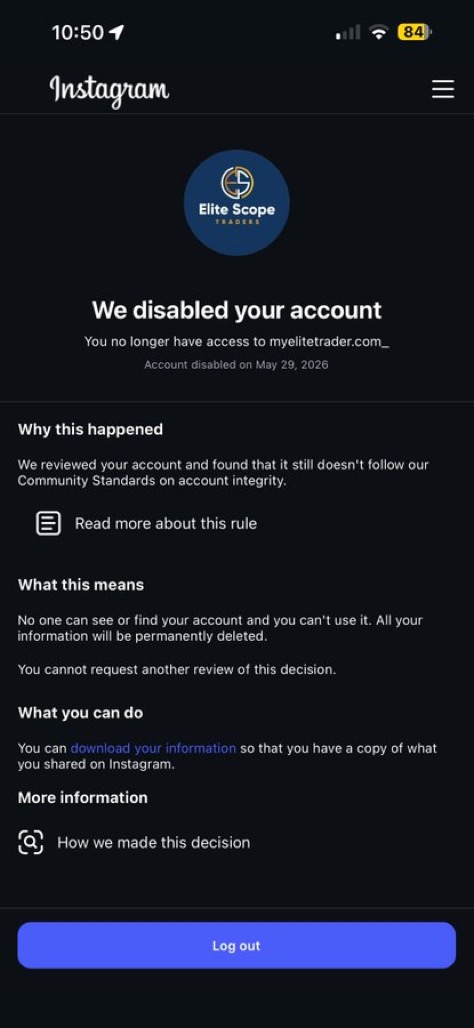Tap the Elite Scope Traders profile picture
The image size is (474, 1028).
237,203
